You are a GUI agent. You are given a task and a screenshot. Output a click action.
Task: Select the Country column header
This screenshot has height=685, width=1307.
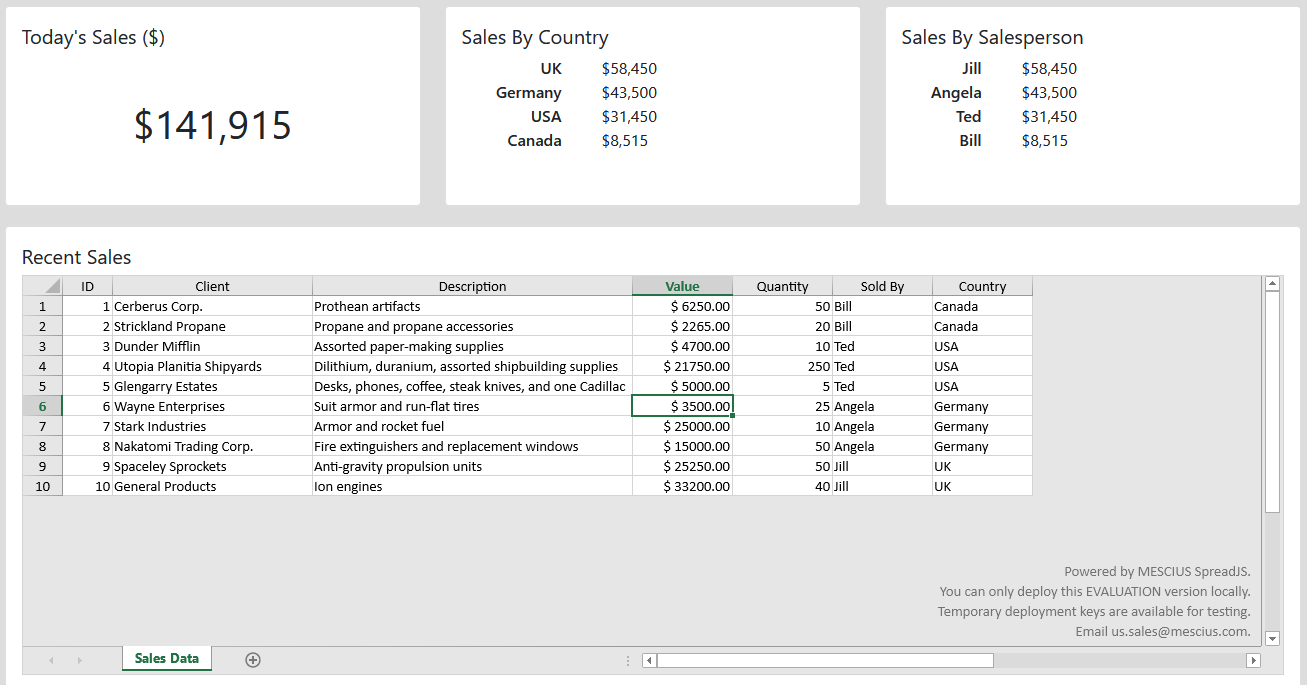(x=982, y=286)
